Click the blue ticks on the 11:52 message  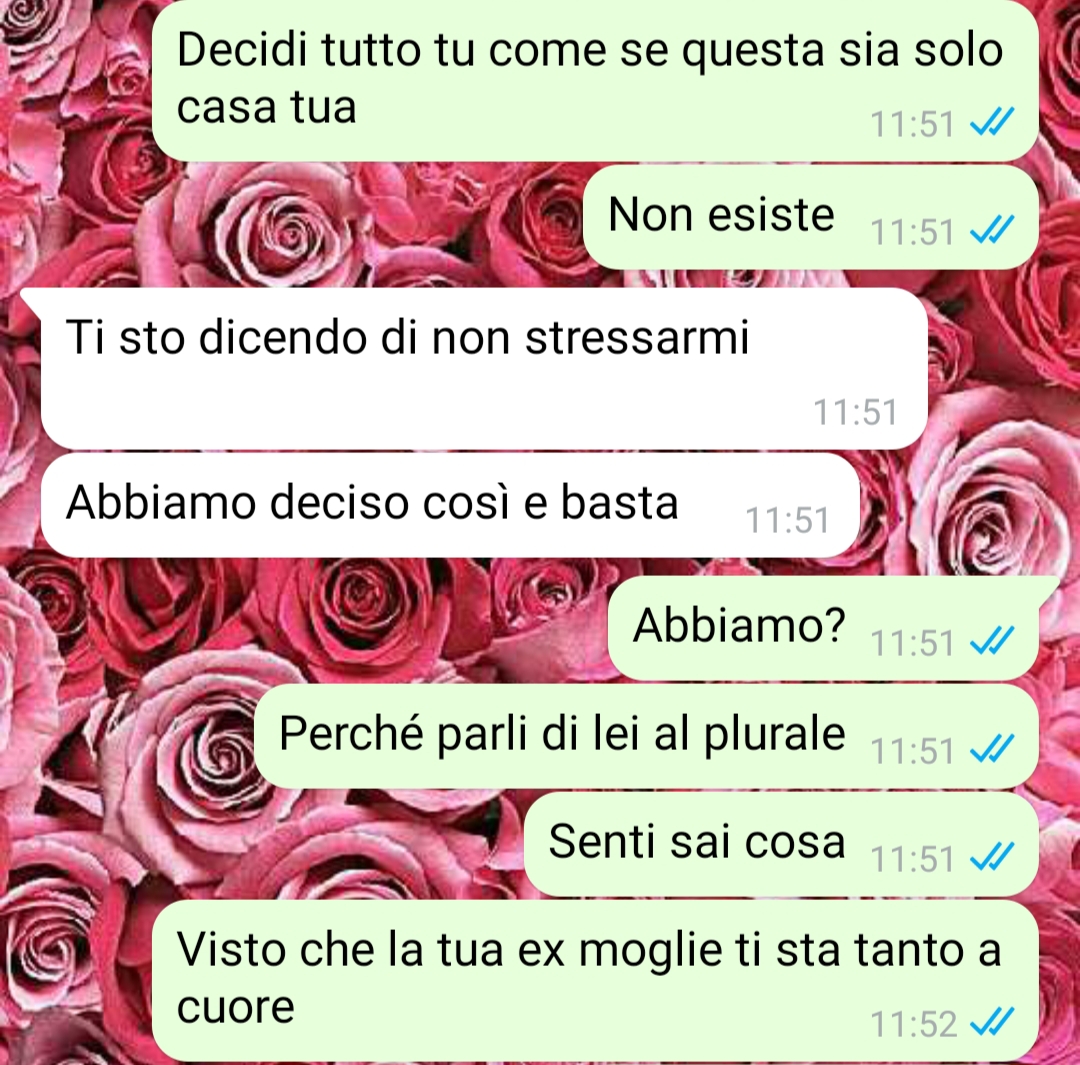click(x=992, y=1022)
